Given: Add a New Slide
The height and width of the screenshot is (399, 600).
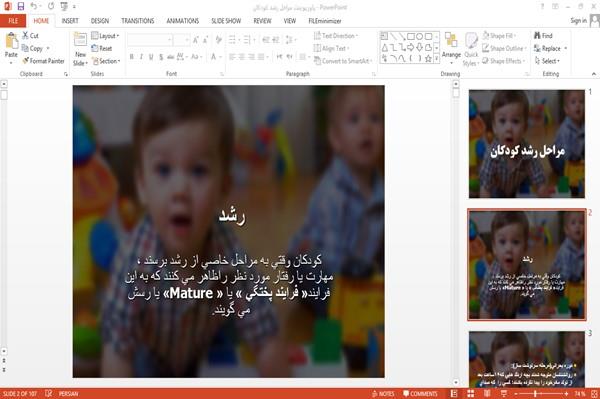Looking at the screenshot, I should click(x=80, y=49).
